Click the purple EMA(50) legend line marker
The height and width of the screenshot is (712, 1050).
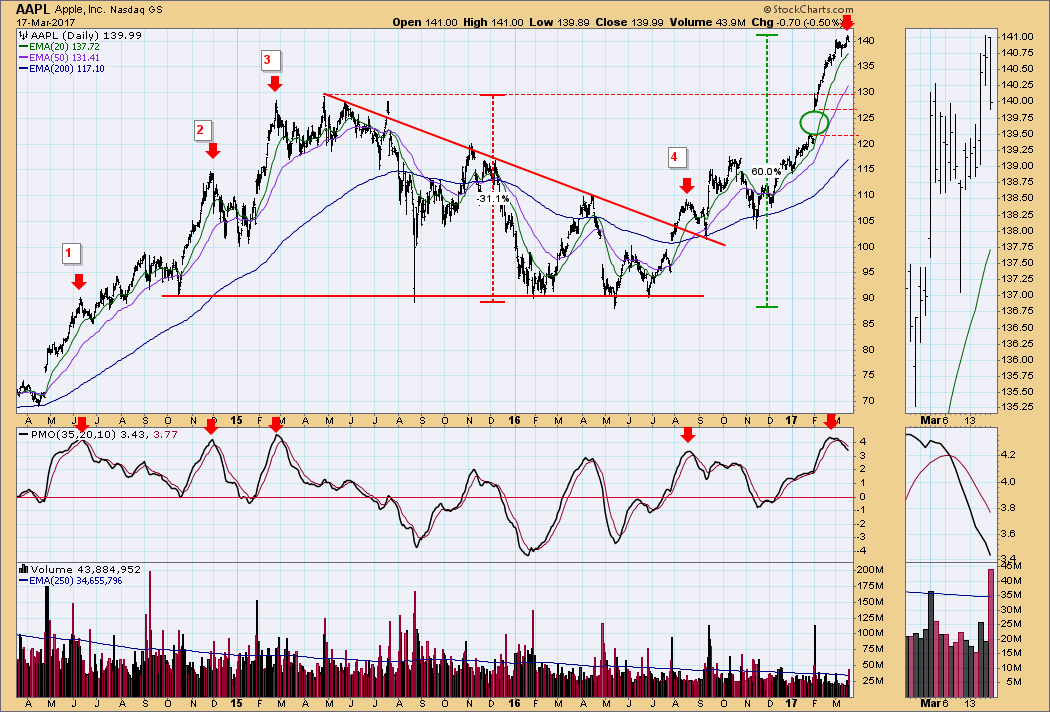pos(23,58)
